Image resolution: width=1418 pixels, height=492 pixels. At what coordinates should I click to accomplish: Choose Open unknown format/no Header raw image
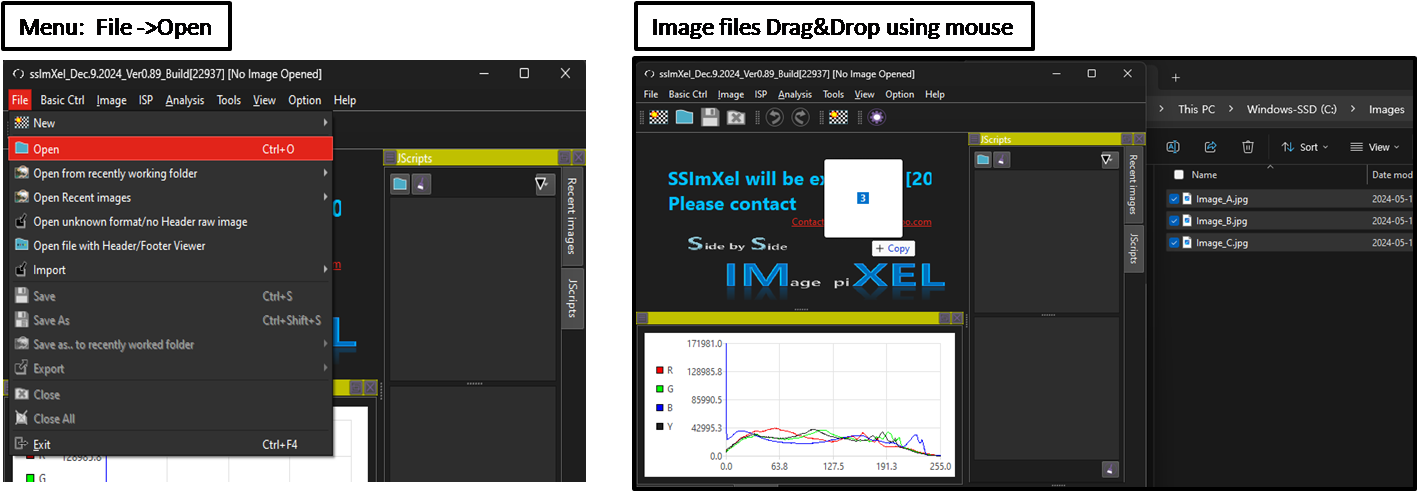click(x=170, y=221)
